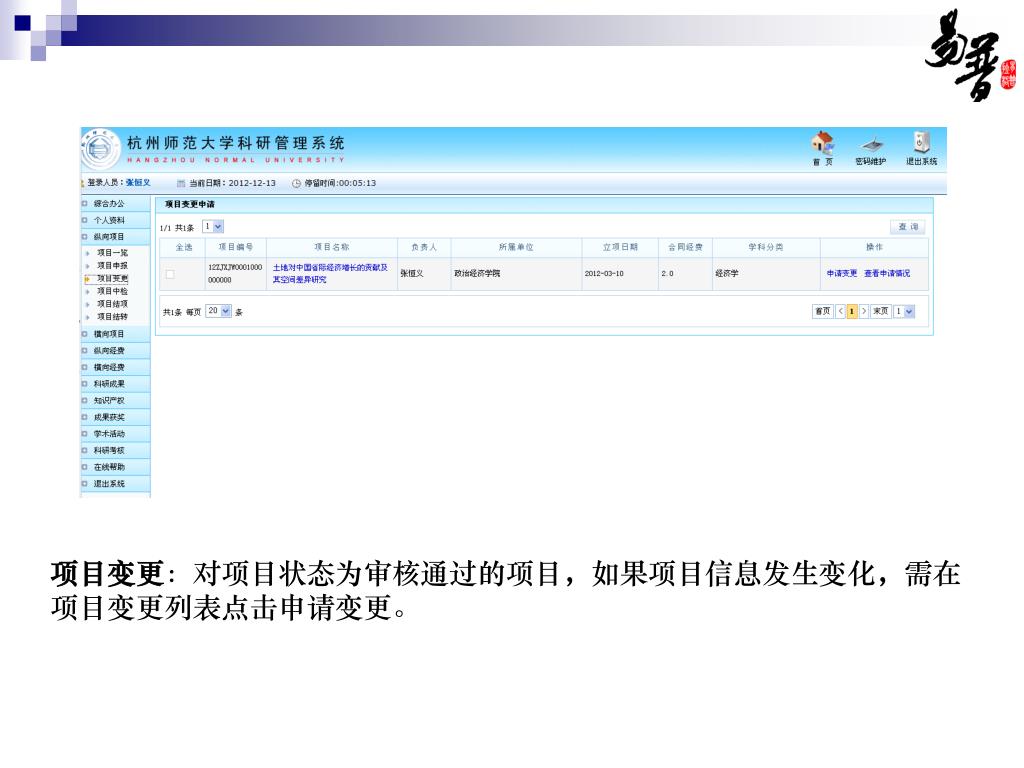Open 科研成果 sidebar menu
Viewport: 1024px width, 768px height.
108,384
